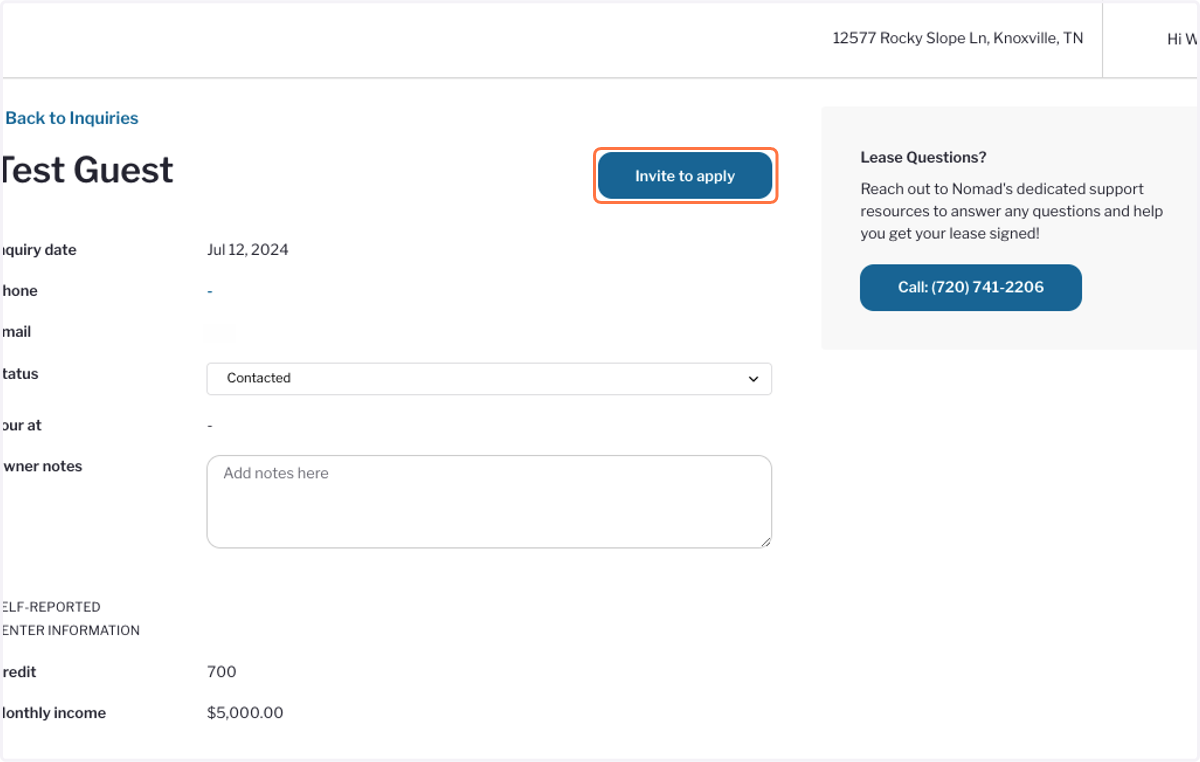Click the $5,000.00 monthly income value
This screenshot has height=762, width=1200.
tap(245, 713)
